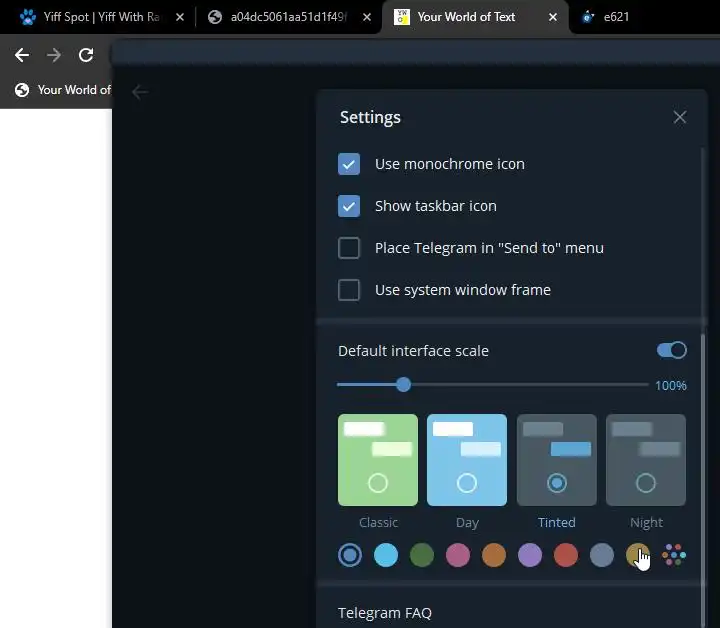The image size is (720, 628).
Task: Click the Classic theme label
Action: pos(378,522)
